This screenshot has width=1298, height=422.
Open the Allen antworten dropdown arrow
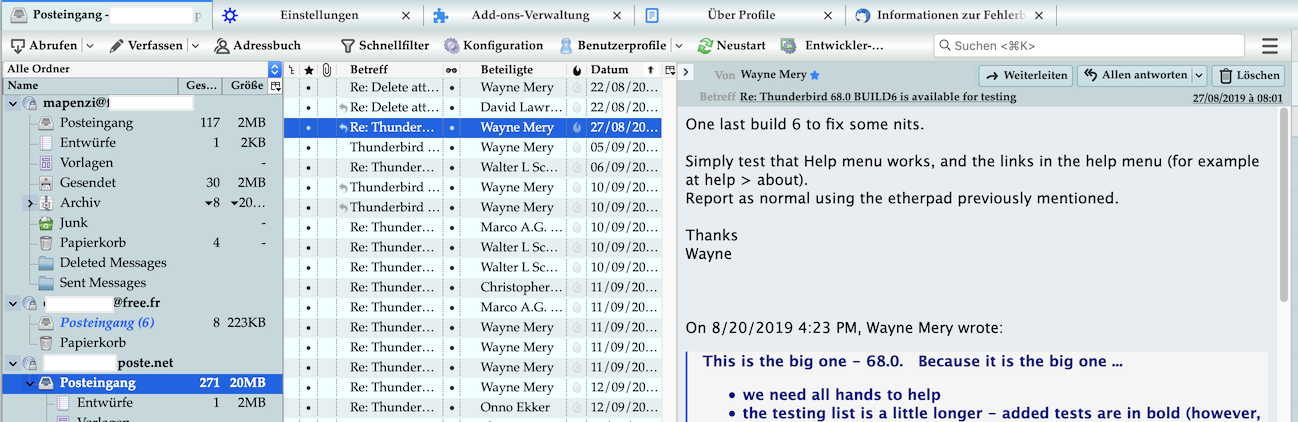1199,75
